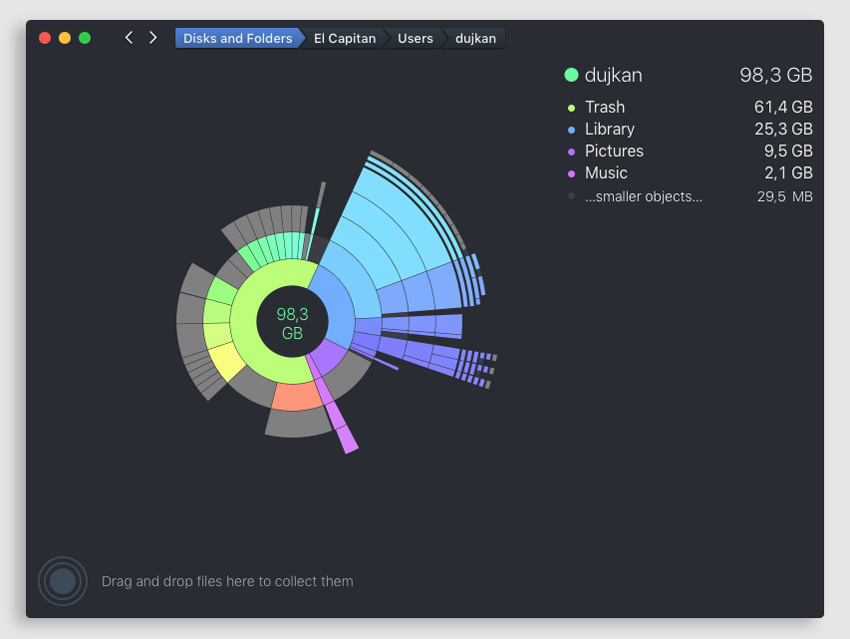
Task: Click the green dot beside dujkan title
Action: click(x=572, y=75)
